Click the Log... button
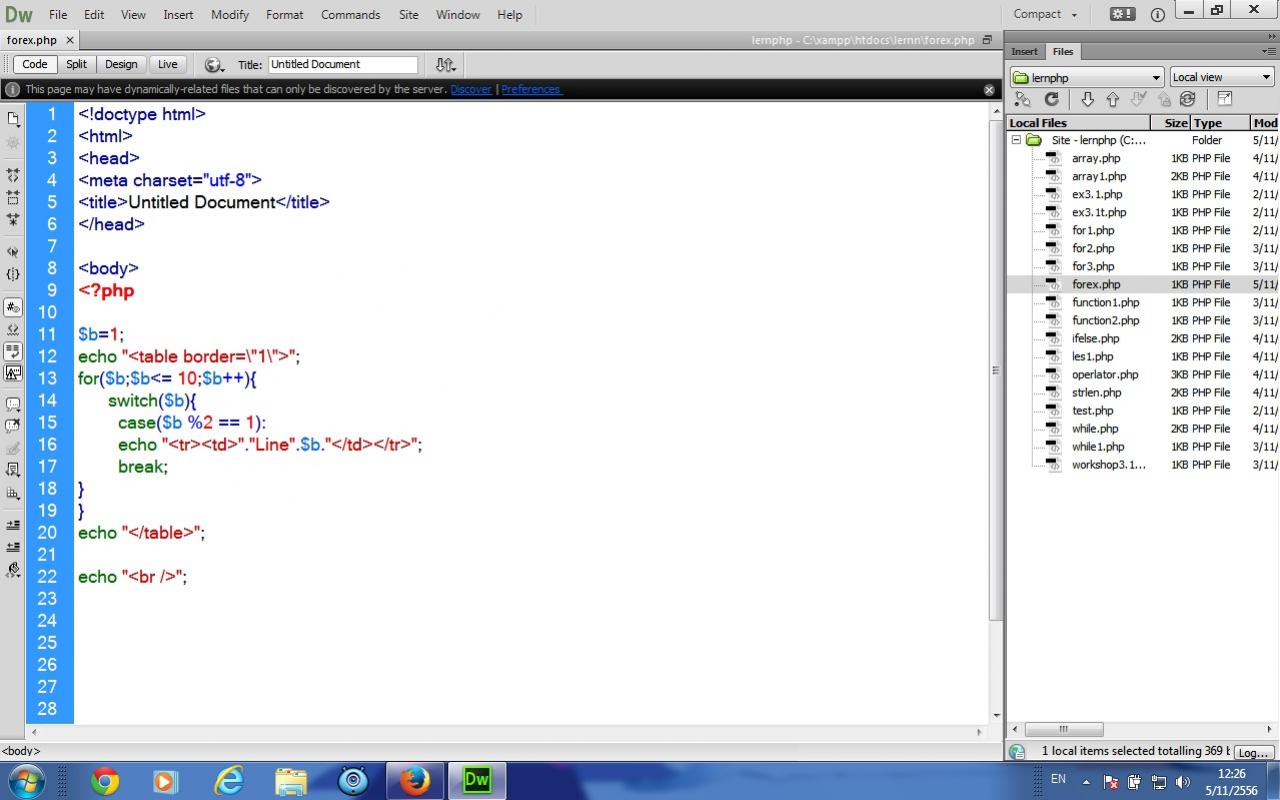 click(1253, 752)
